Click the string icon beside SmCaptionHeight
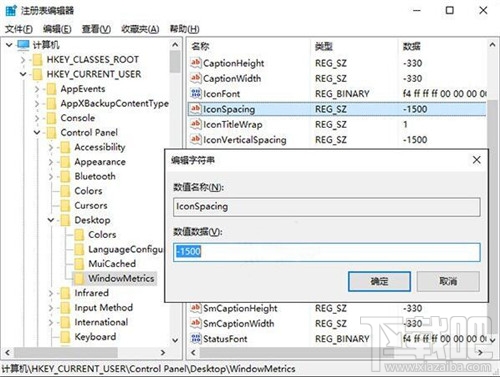The height and width of the screenshot is (377, 500). click(195, 308)
